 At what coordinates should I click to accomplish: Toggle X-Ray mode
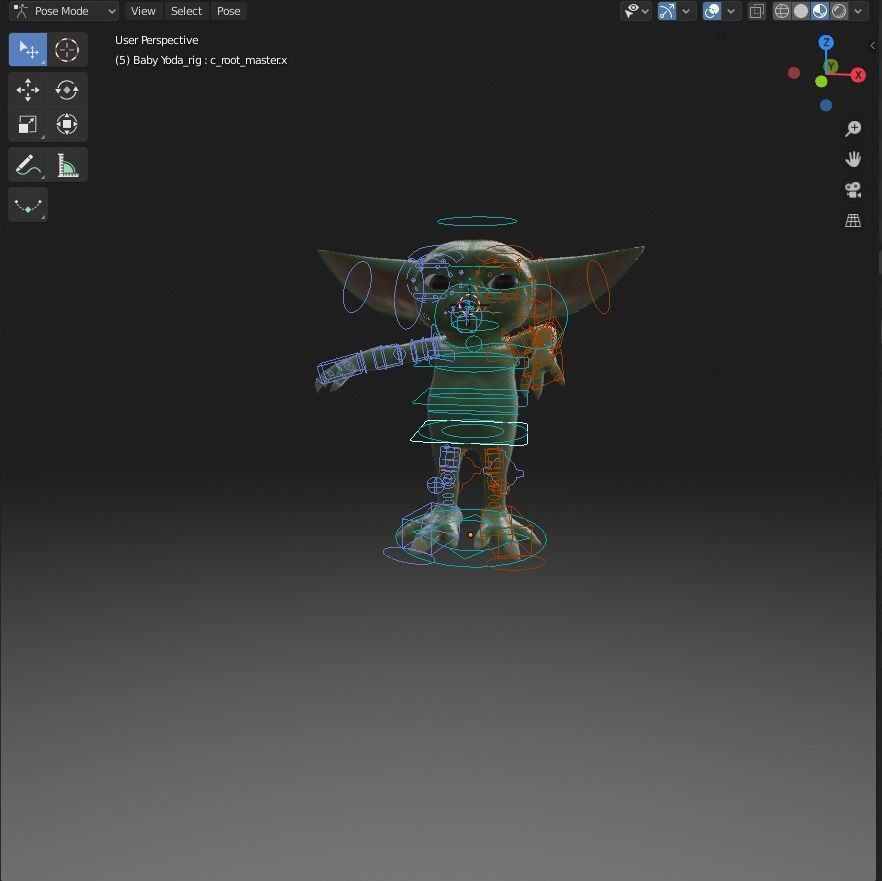(x=757, y=11)
